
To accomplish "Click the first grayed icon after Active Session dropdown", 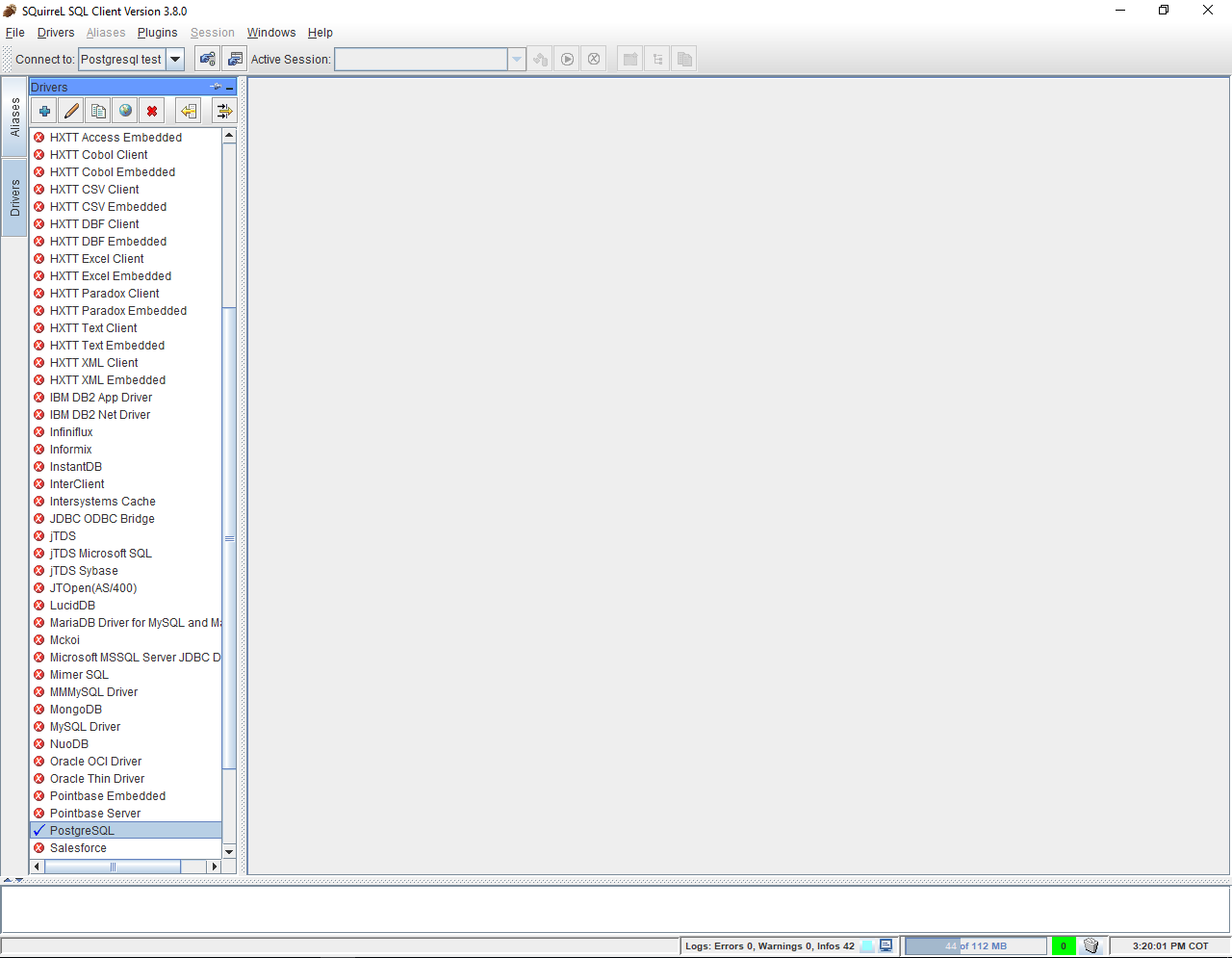I will [541, 59].
